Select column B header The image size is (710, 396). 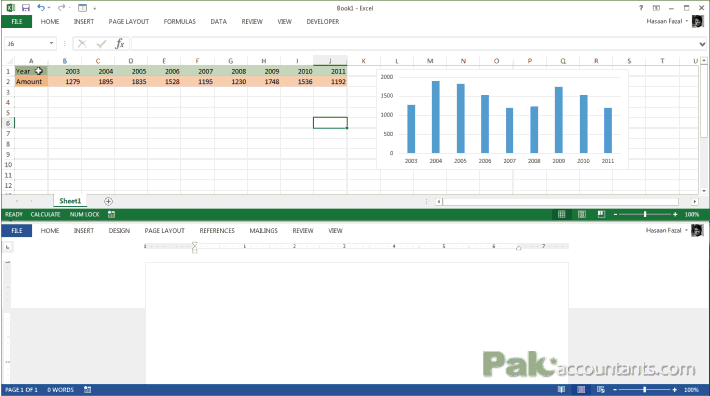[65, 61]
